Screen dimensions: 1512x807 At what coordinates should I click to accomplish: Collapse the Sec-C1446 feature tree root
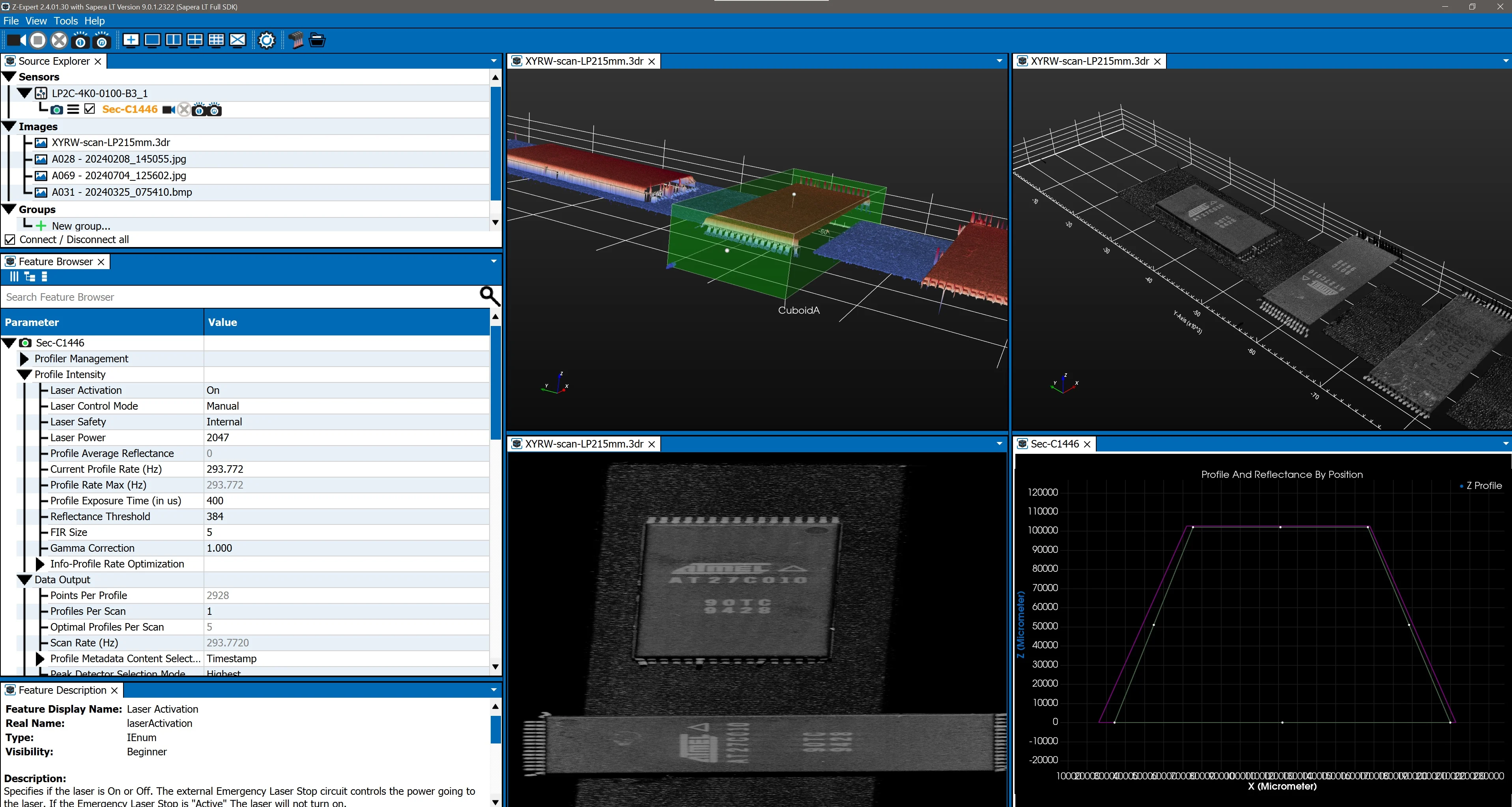tap(9, 343)
